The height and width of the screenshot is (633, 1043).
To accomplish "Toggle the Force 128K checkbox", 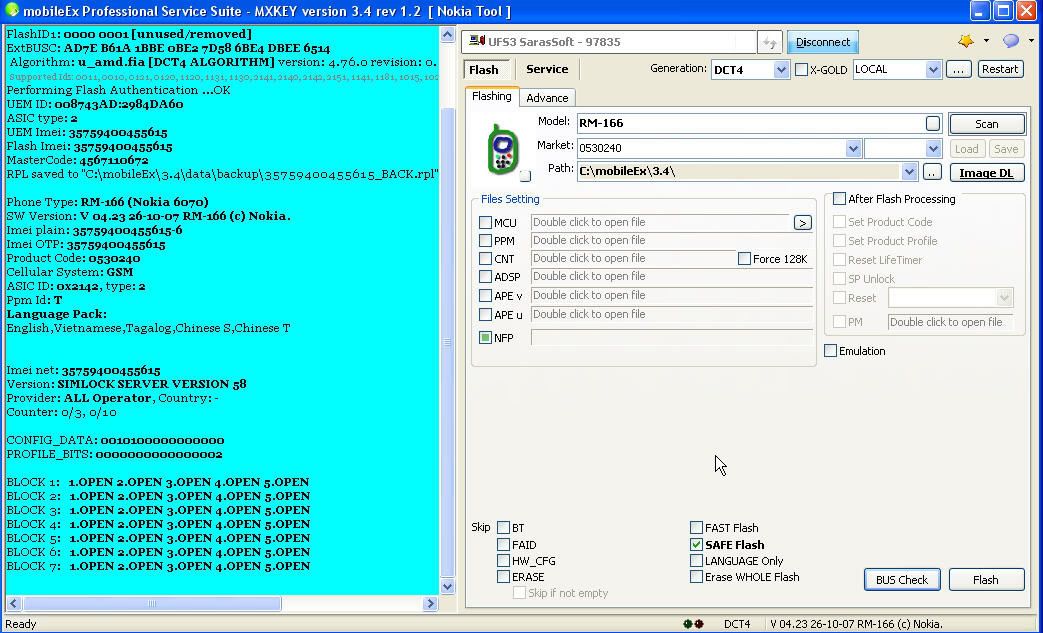I will point(744,259).
